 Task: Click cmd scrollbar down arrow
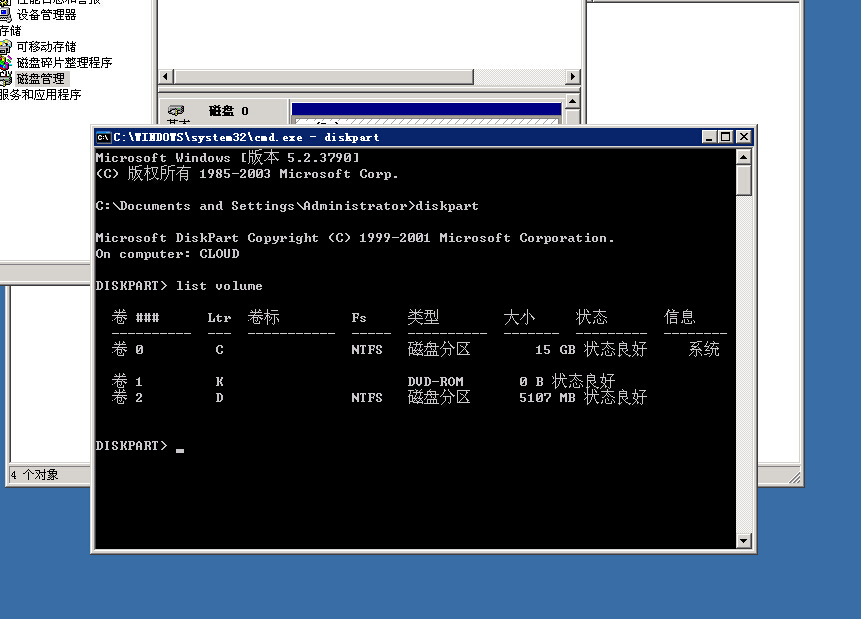743,540
